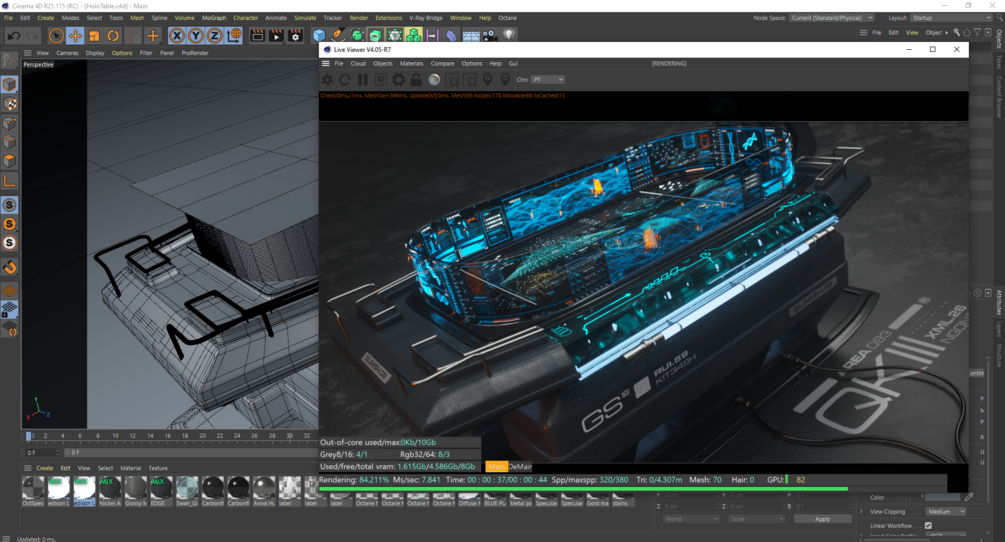Select the Move tool in top toolbar
1005x542 pixels.
click(x=75, y=36)
